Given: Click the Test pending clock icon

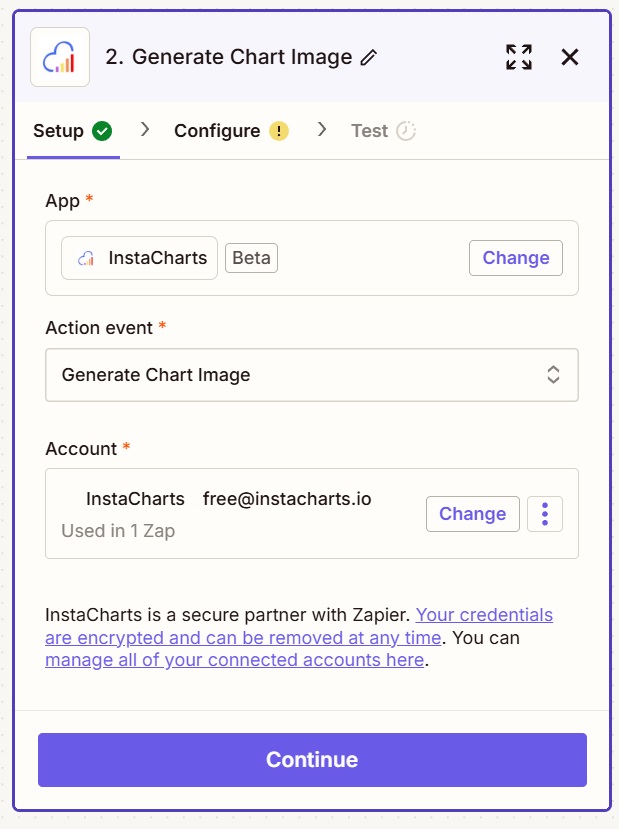Looking at the screenshot, I should click(x=406, y=131).
